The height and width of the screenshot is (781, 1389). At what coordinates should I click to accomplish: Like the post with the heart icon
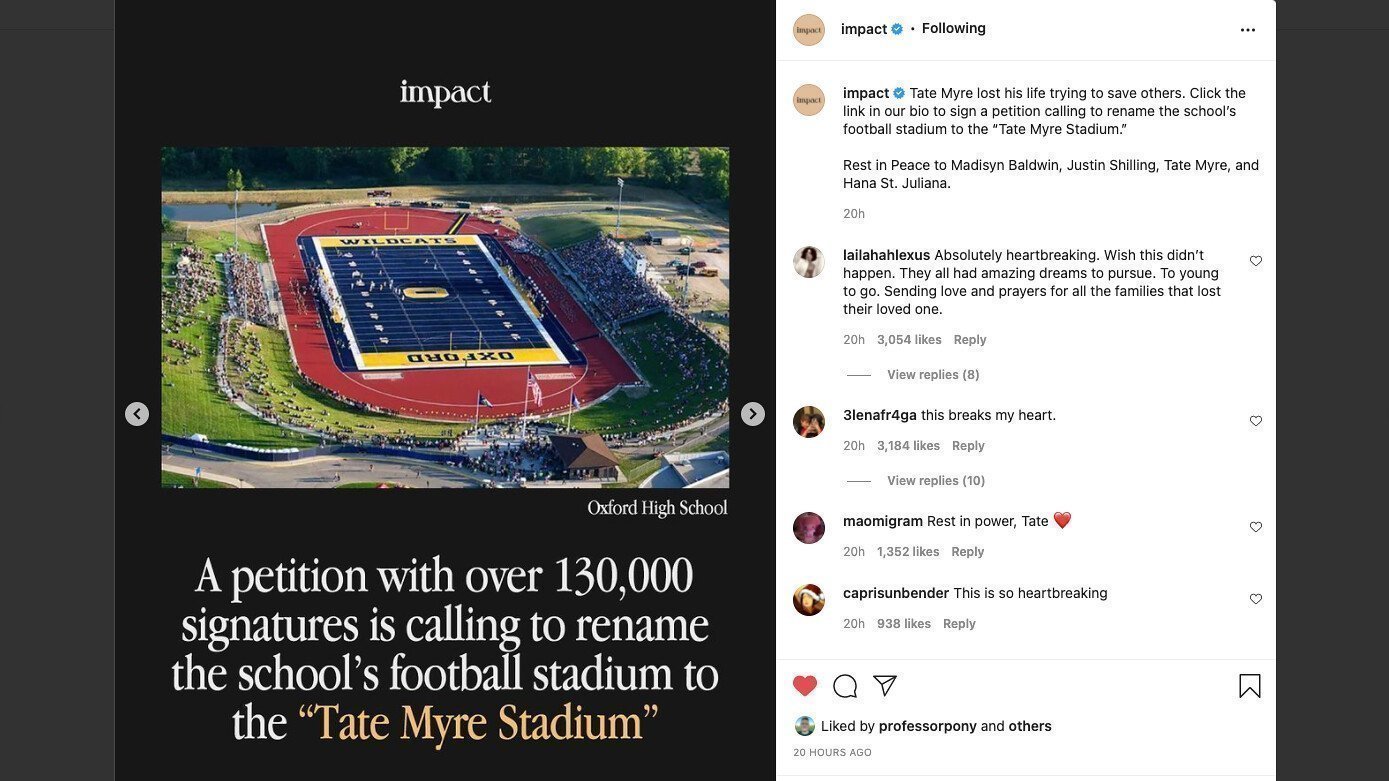pos(805,685)
